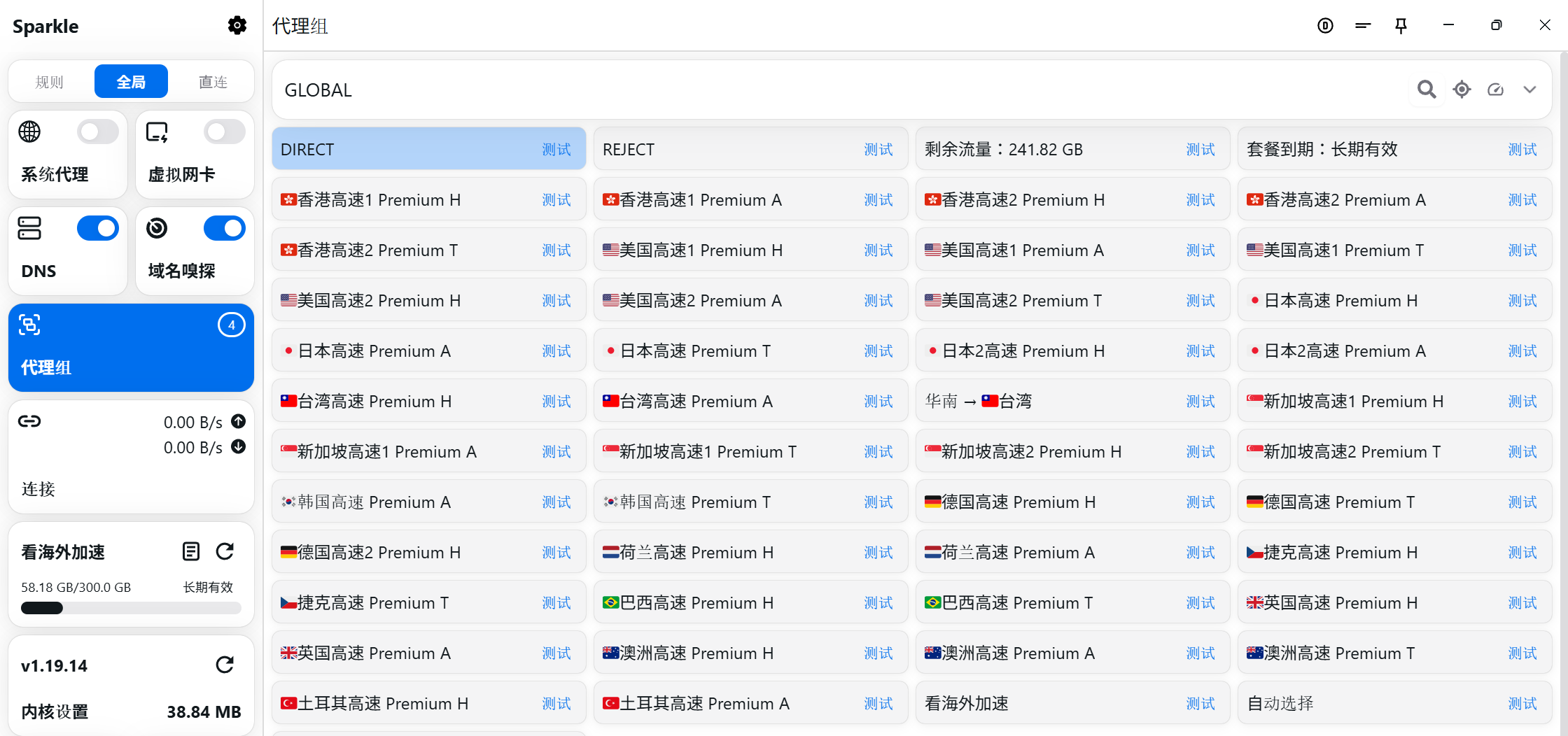Switch to the 规则 mode tab
The width and height of the screenshot is (1568, 736).
[x=50, y=82]
